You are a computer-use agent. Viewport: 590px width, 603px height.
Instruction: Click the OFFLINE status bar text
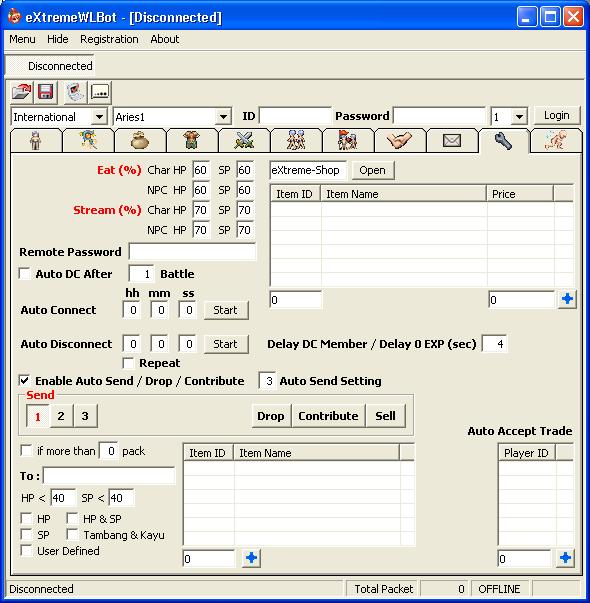pos(499,589)
